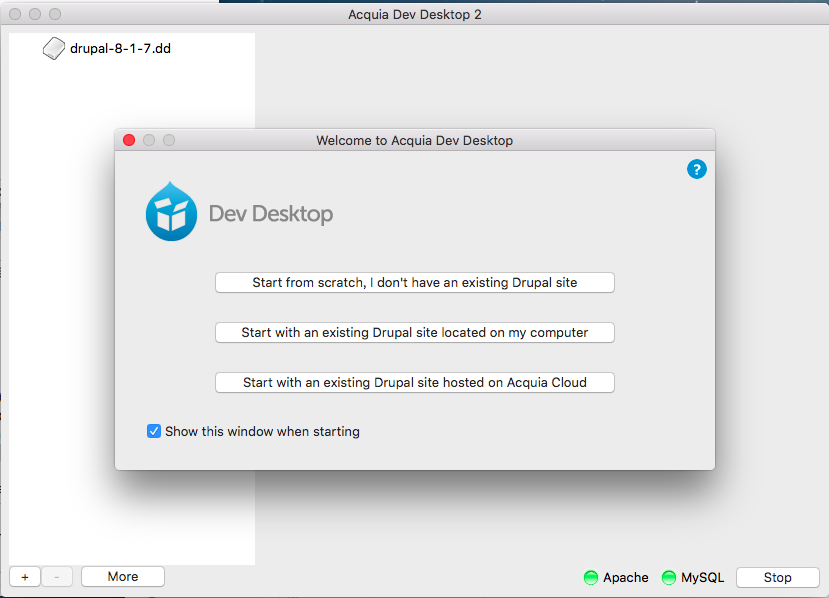The image size is (829, 598).
Task: Add a new site with plus button
Action: (25, 577)
